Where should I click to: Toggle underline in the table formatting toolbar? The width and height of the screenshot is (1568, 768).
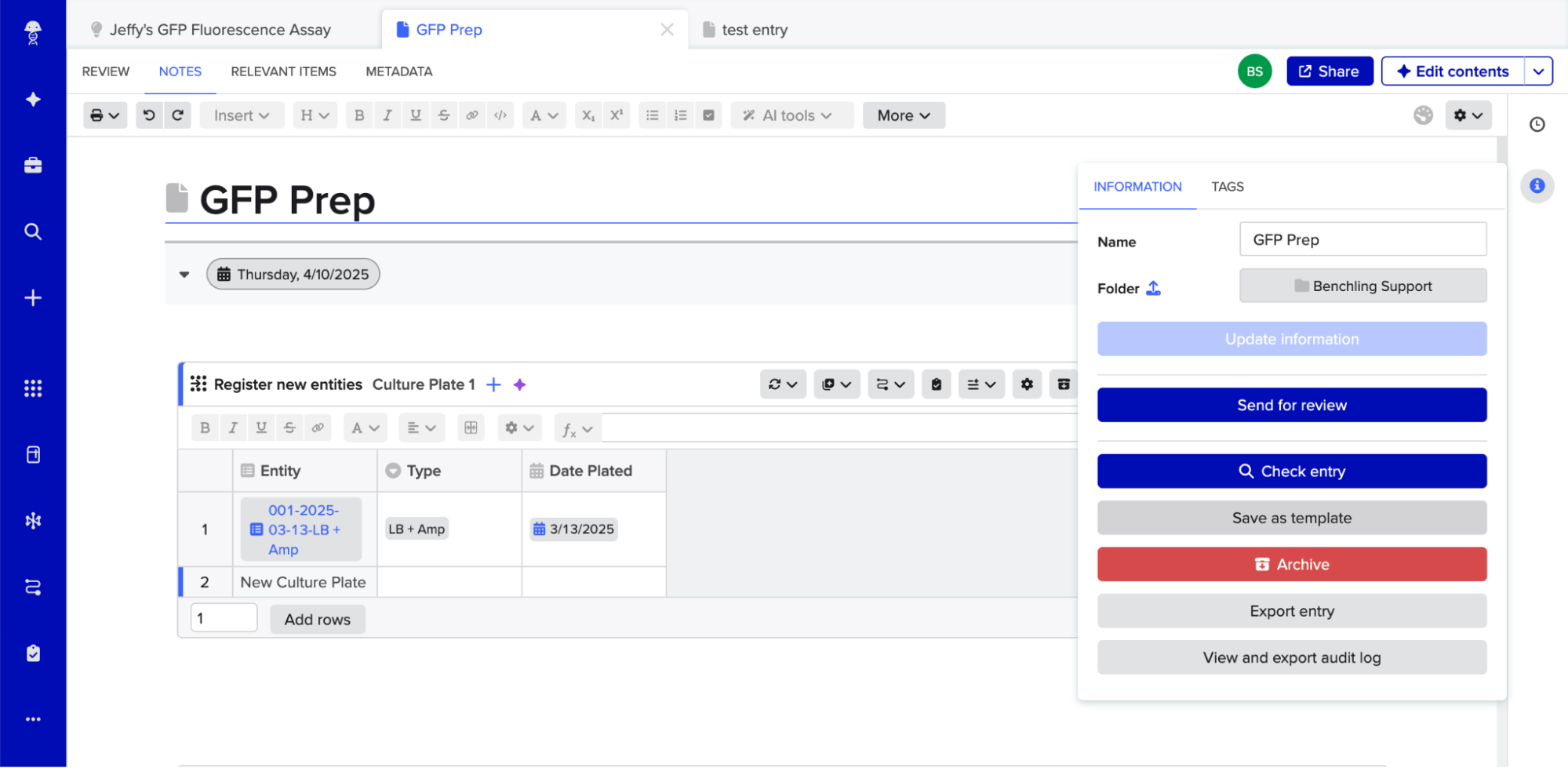coord(261,428)
